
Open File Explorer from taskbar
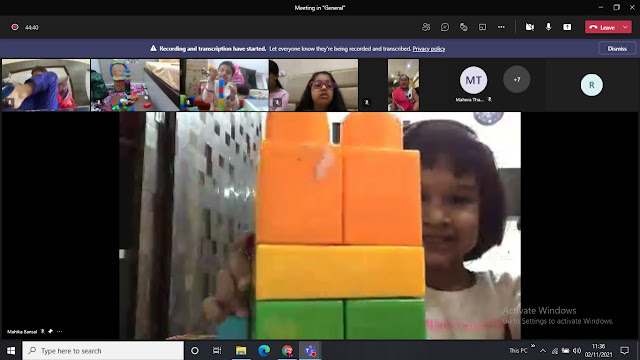coord(241,351)
